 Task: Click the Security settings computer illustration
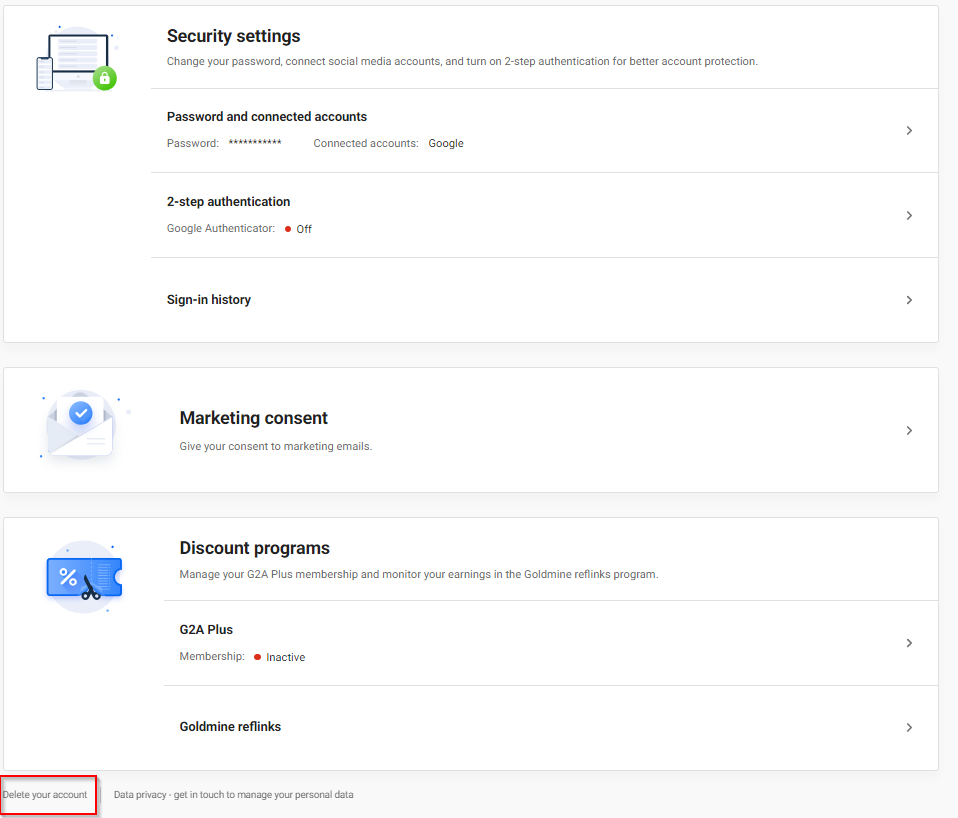[x=72, y=59]
